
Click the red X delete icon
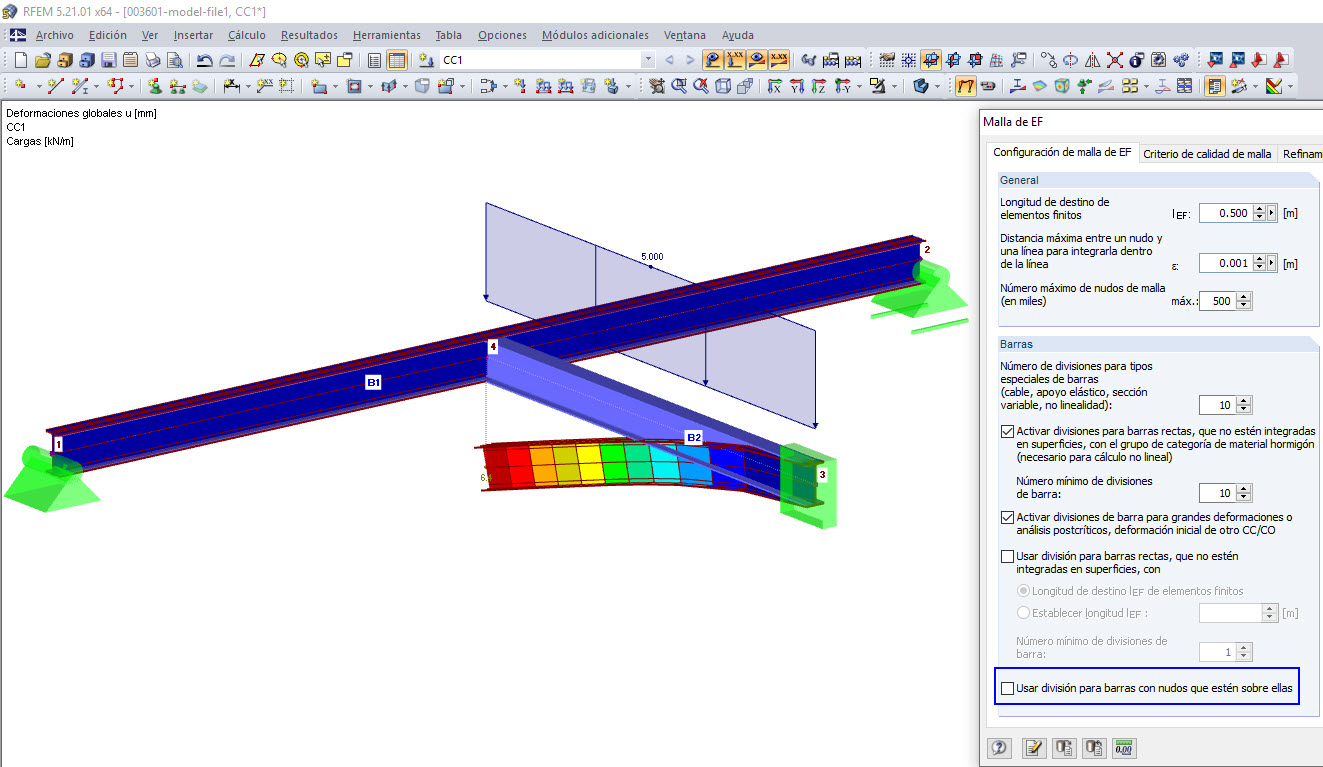pos(1114,60)
